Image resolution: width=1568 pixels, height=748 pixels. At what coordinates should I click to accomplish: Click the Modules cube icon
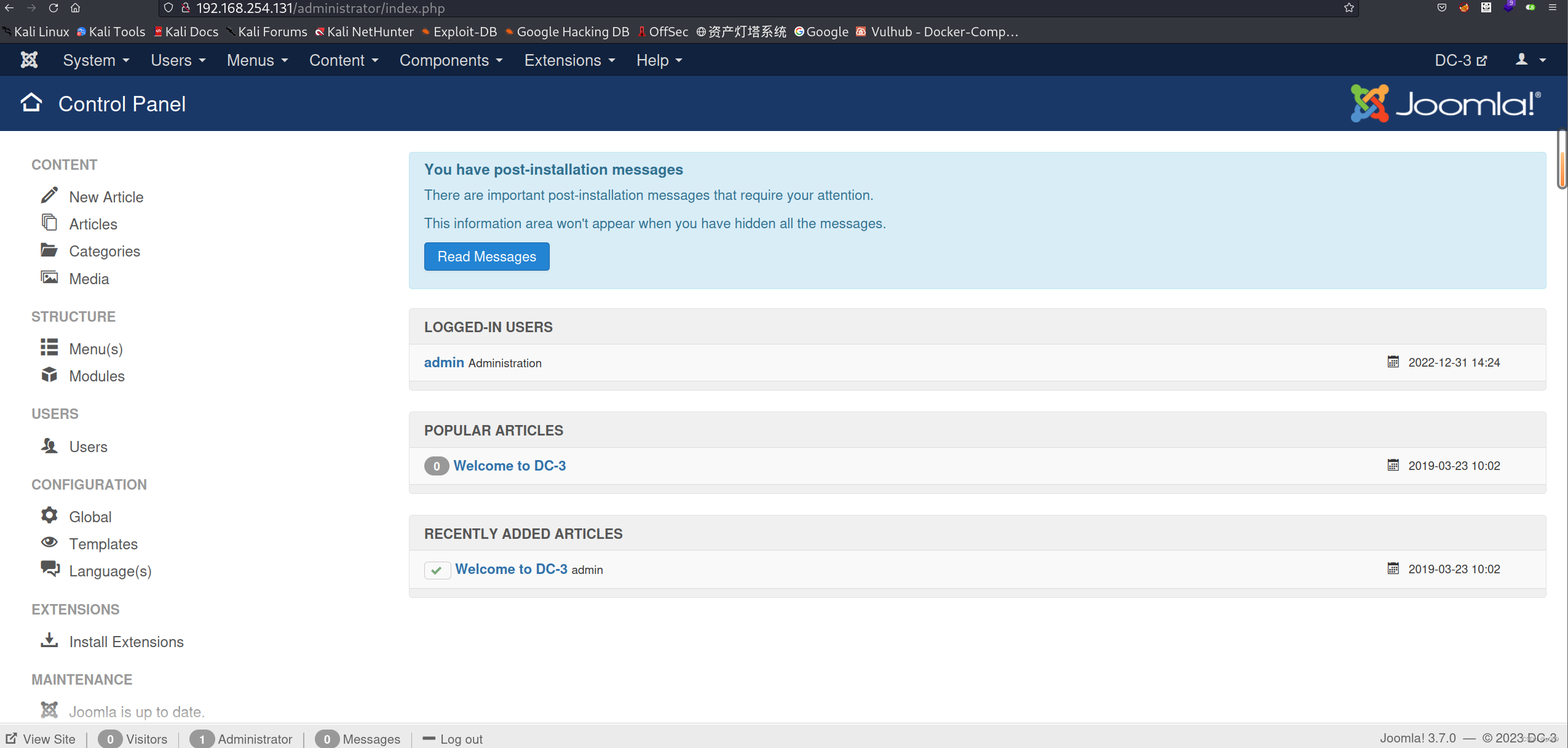click(x=49, y=375)
